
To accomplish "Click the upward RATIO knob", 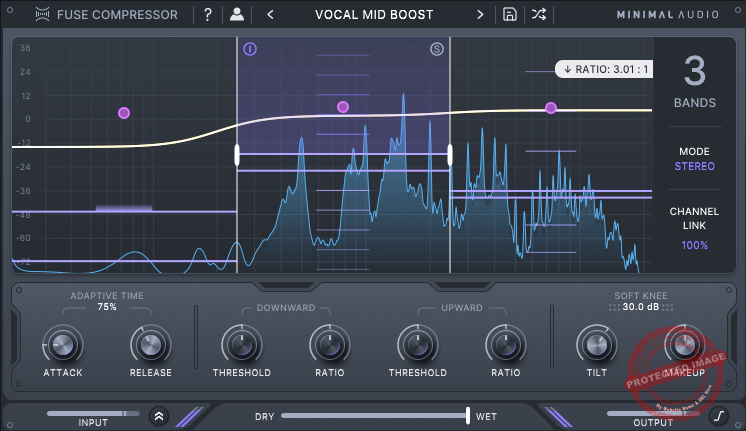I will 506,345.
